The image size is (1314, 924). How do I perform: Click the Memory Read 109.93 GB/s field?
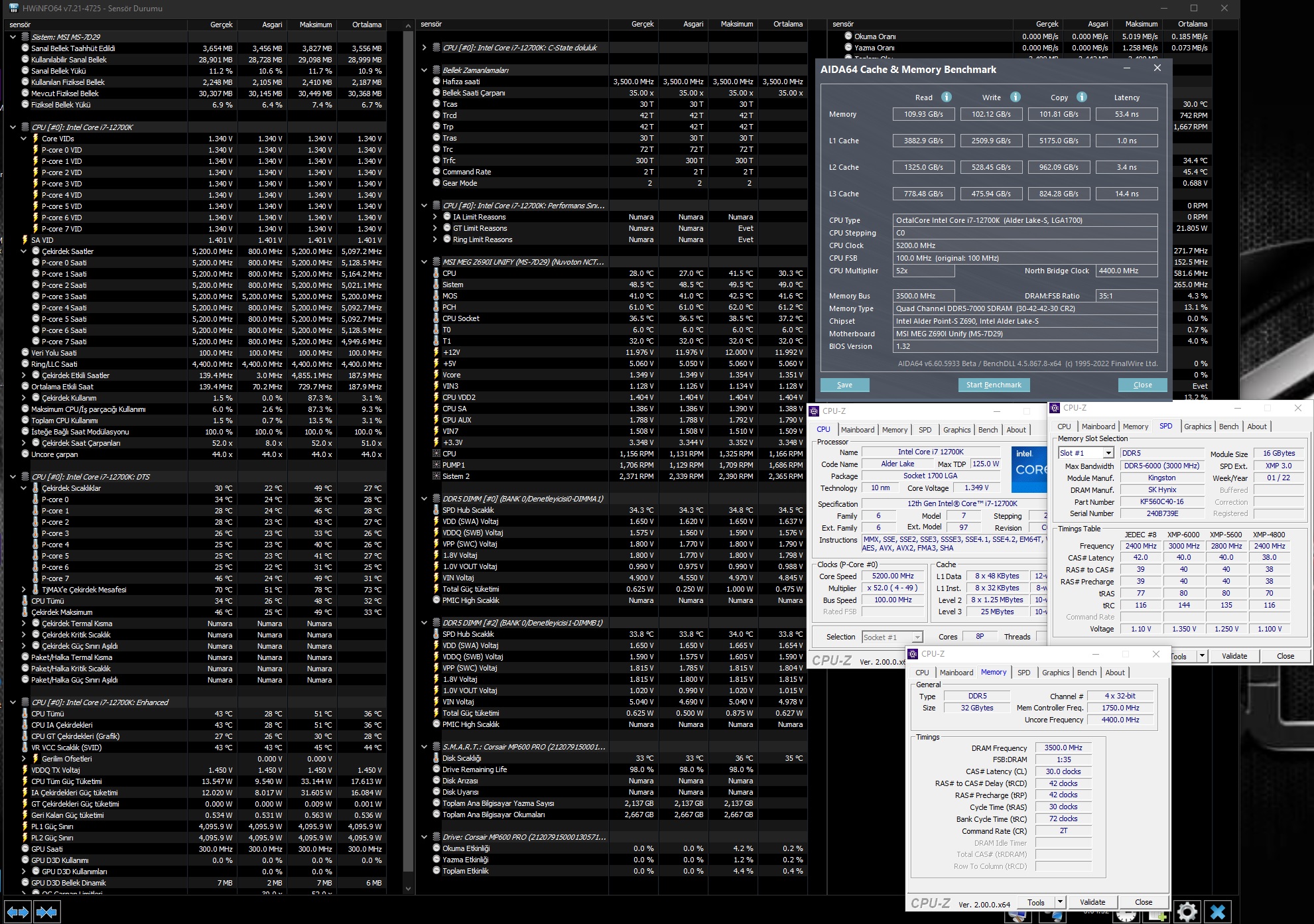coord(923,114)
